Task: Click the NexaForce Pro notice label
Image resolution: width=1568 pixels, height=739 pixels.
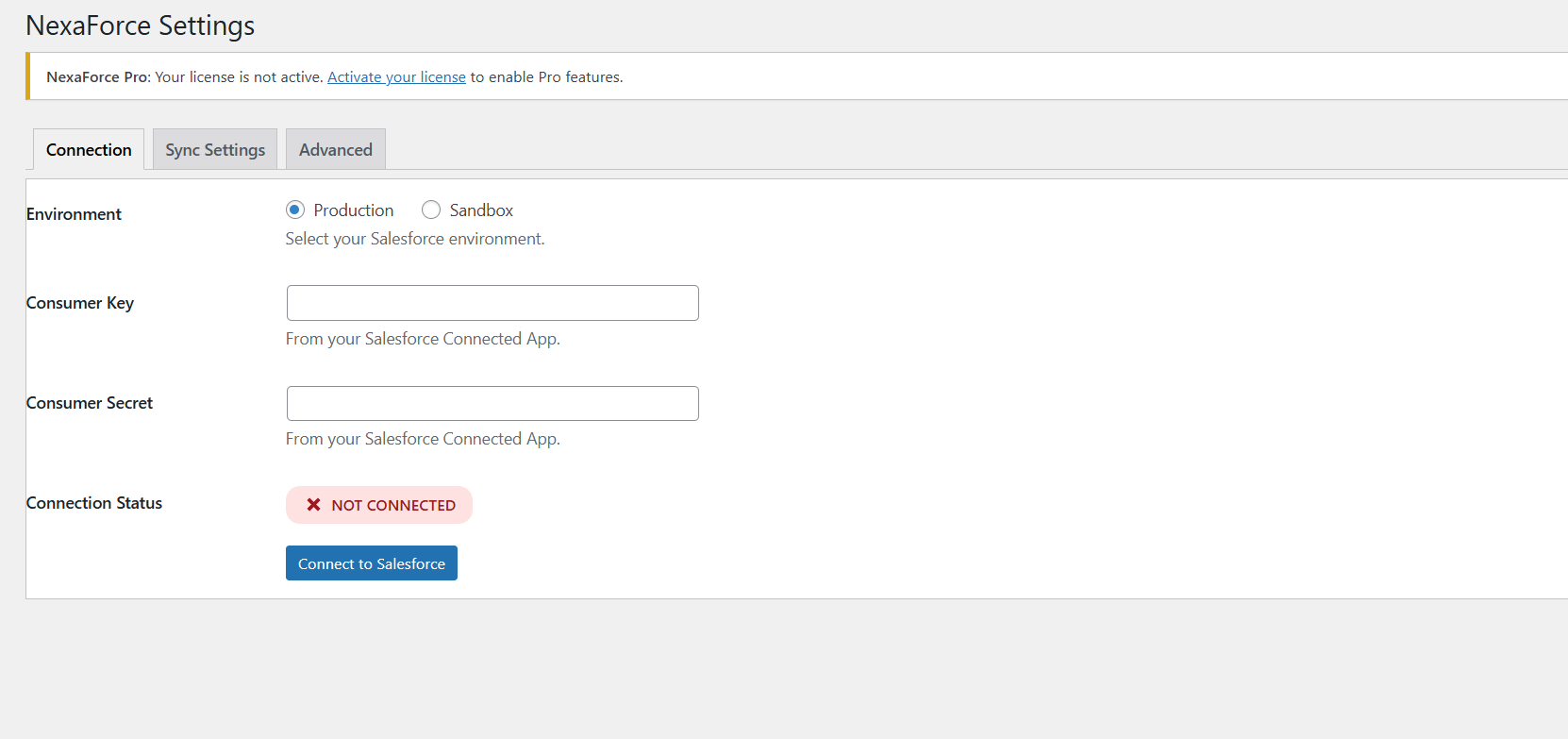Action: pos(98,77)
